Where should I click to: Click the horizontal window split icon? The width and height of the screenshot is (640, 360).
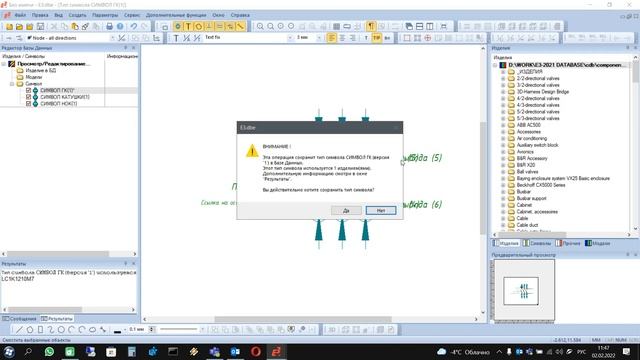420,27
